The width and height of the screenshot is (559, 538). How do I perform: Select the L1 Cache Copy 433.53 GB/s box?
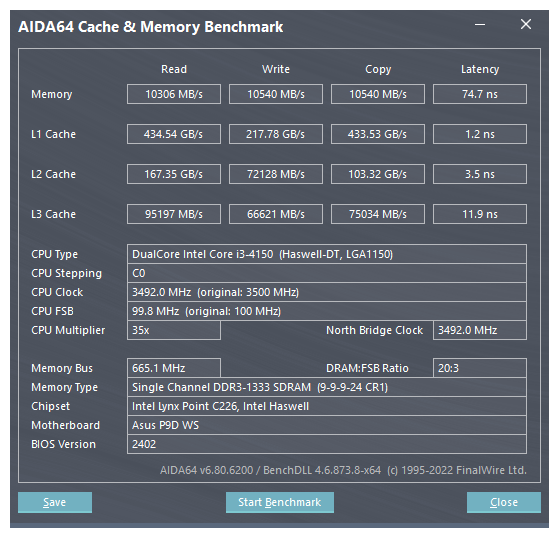tap(378, 134)
